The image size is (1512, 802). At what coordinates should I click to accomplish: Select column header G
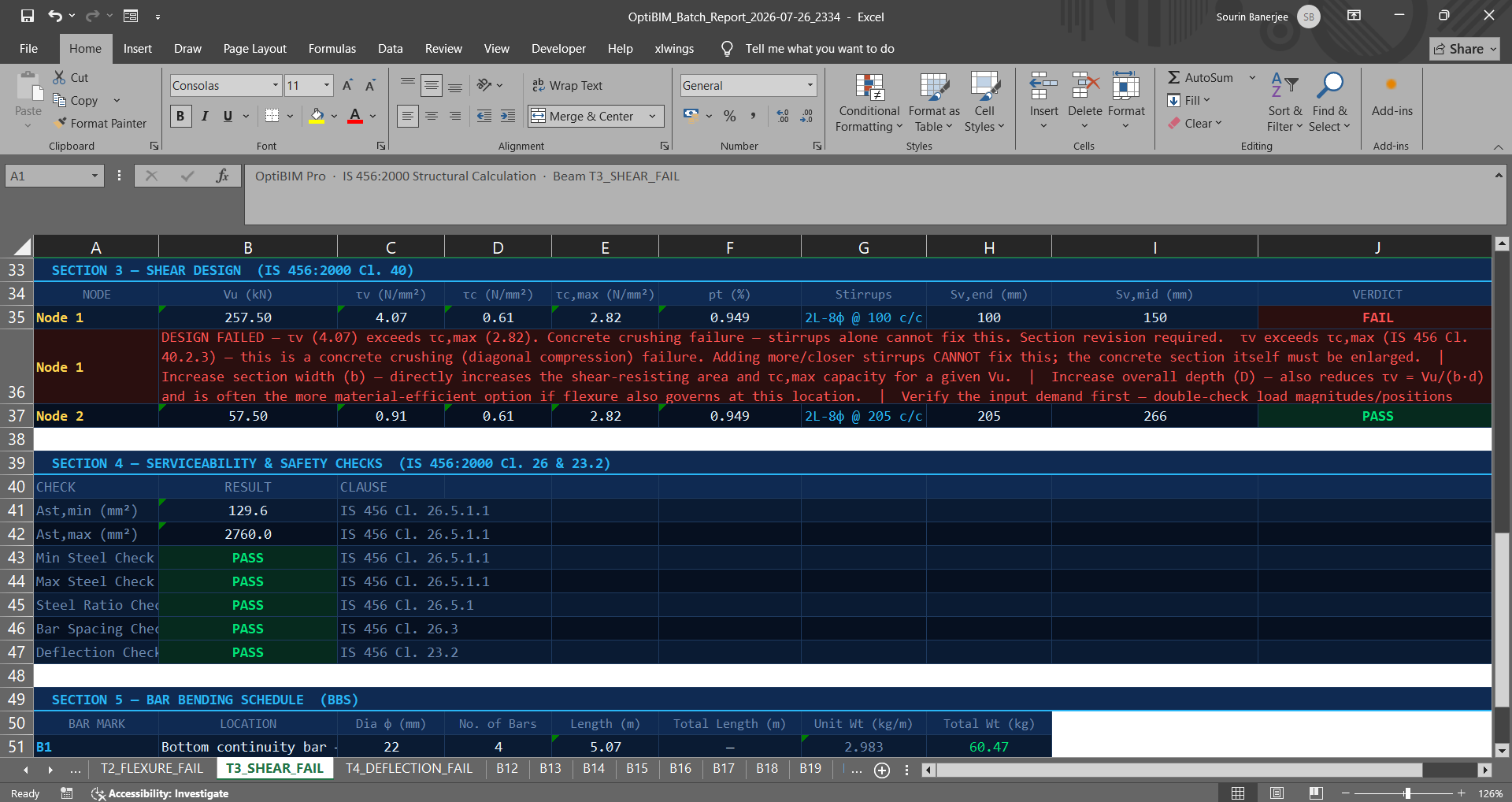[x=863, y=247]
